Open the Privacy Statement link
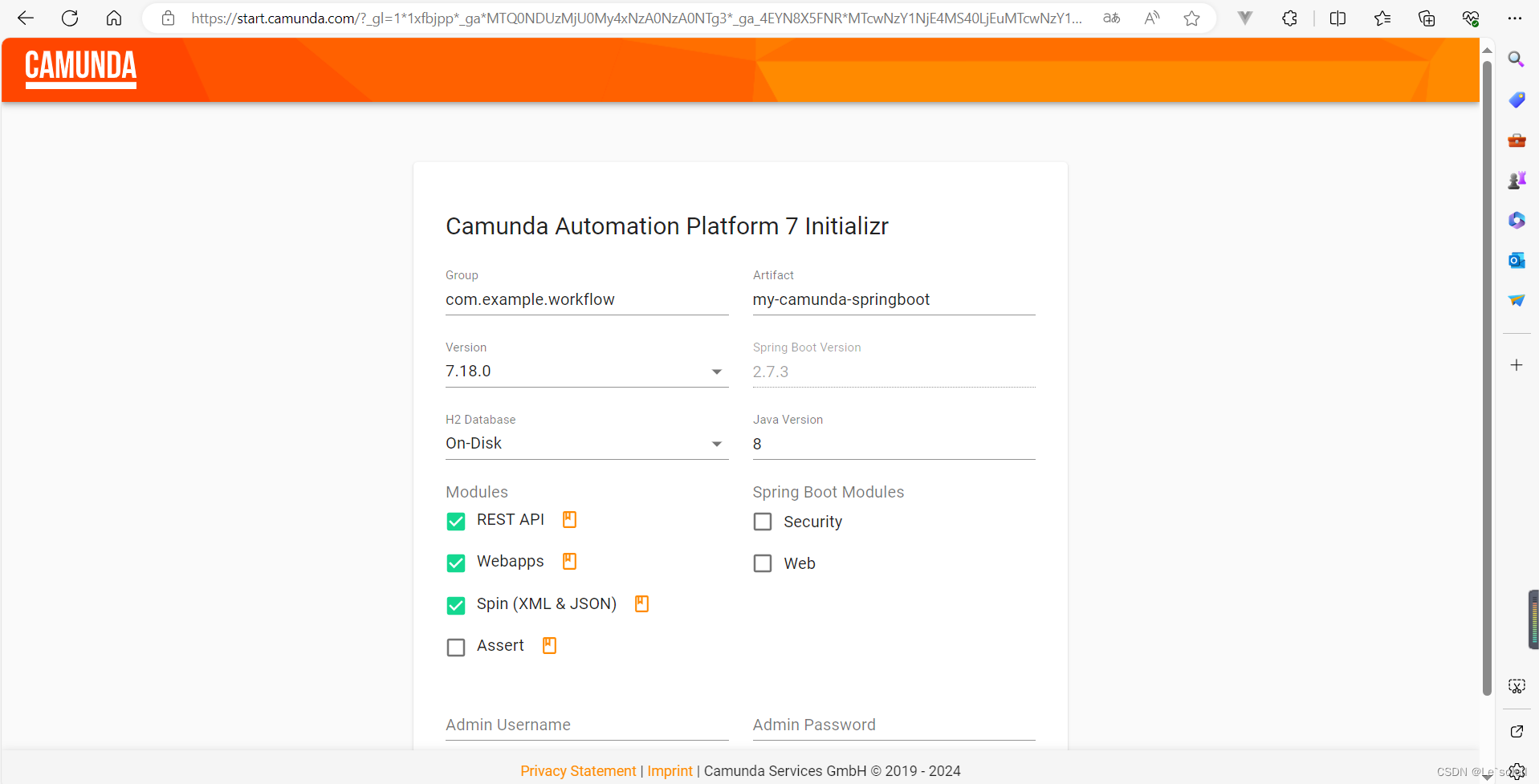This screenshot has width=1539, height=784. (x=578, y=770)
